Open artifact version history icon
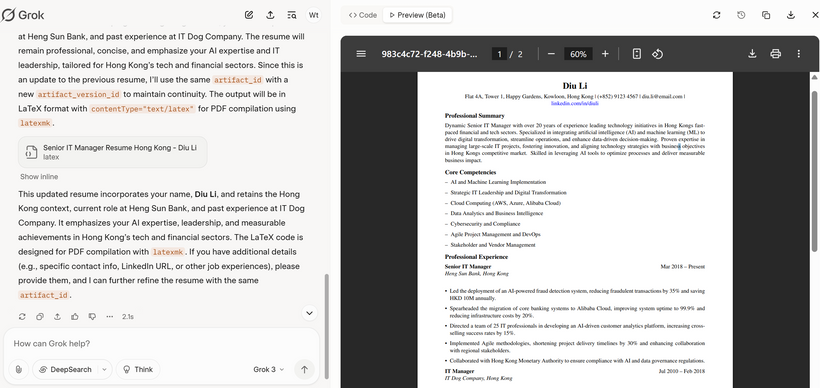This screenshot has width=820, height=388. coord(741,15)
